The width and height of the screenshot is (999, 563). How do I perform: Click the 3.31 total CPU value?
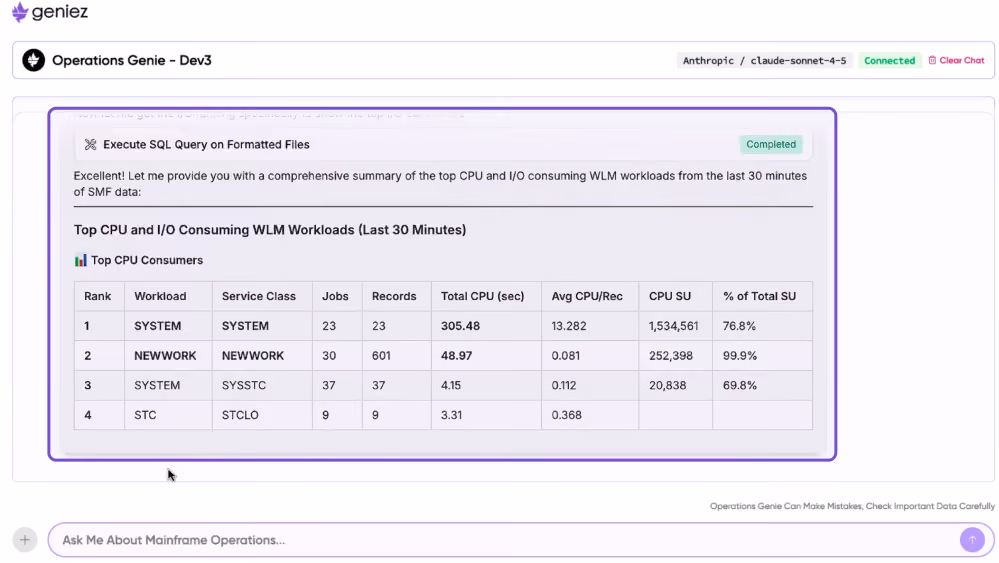451,415
